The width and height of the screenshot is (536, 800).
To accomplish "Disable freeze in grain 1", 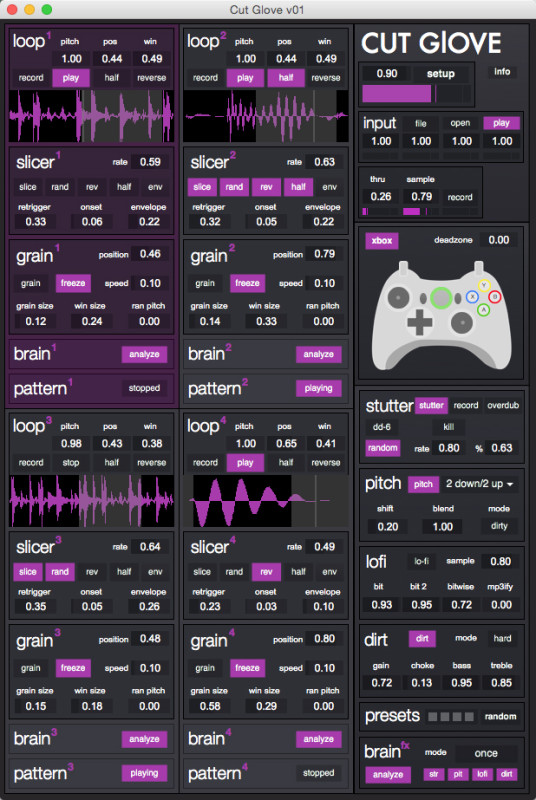I will (73, 283).
